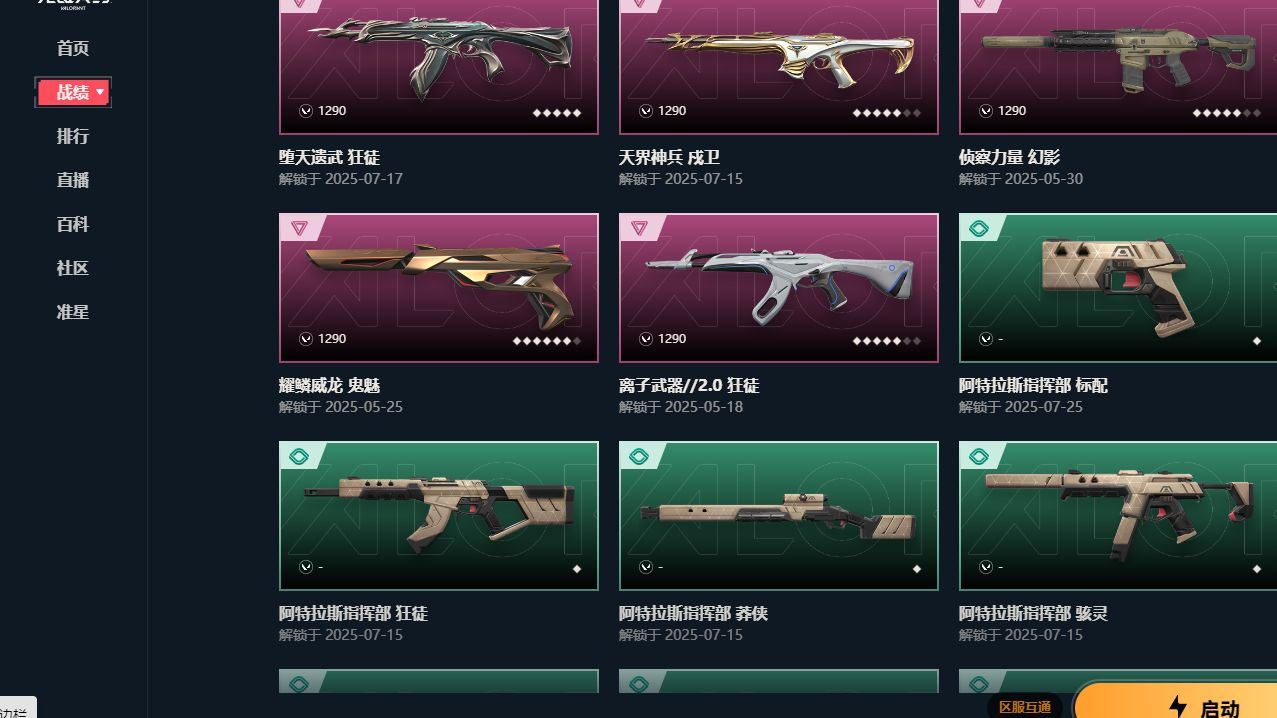
Task: Click the 区服互通 label button
Action: click(x=1025, y=707)
